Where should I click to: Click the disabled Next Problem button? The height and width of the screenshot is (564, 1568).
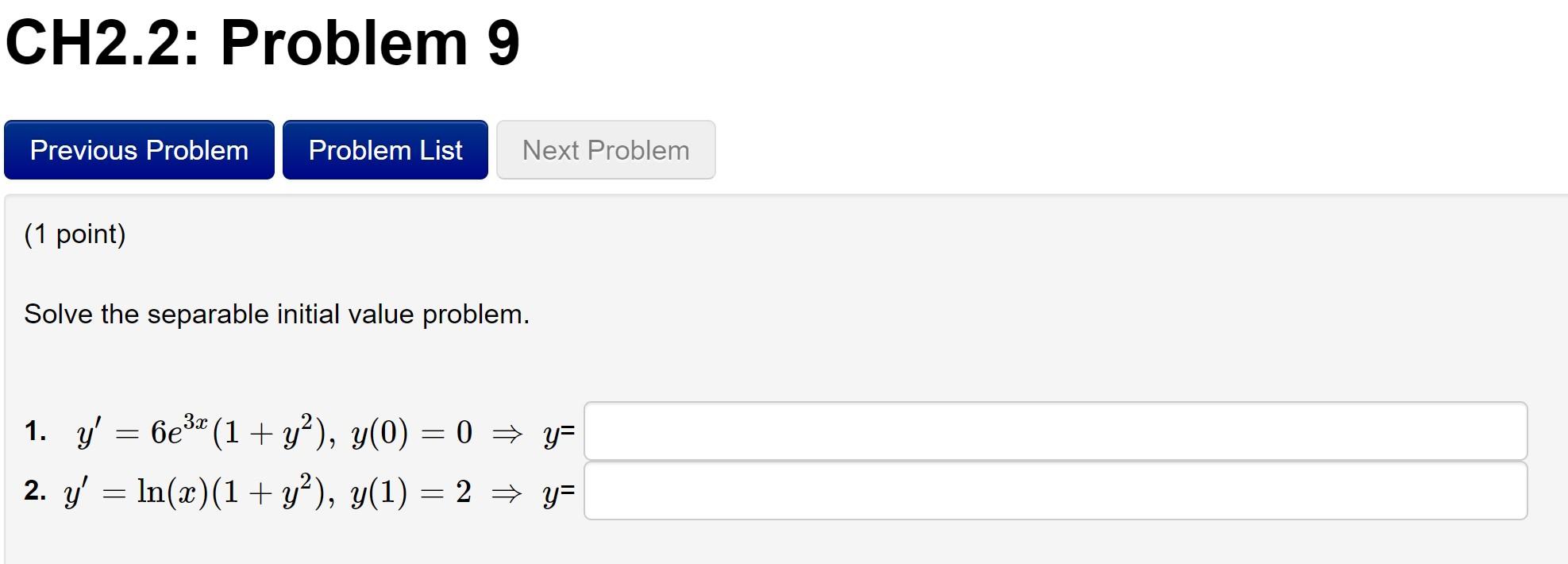[605, 149]
